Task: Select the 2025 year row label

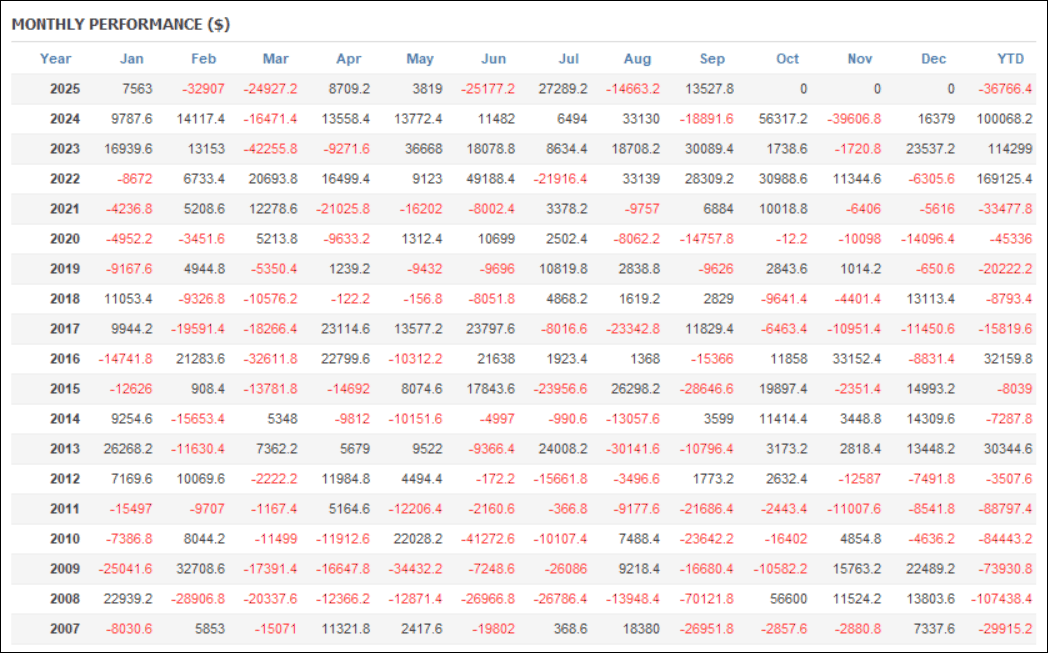Action: pyautogui.click(x=64, y=88)
